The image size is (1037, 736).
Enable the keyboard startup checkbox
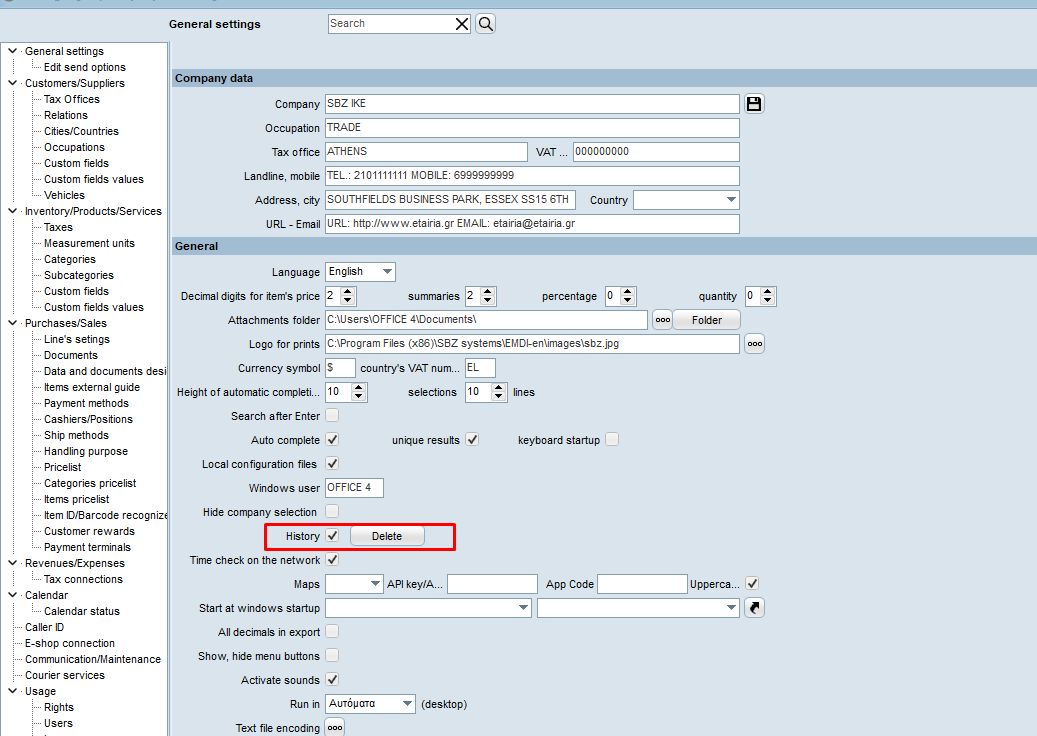(612, 440)
